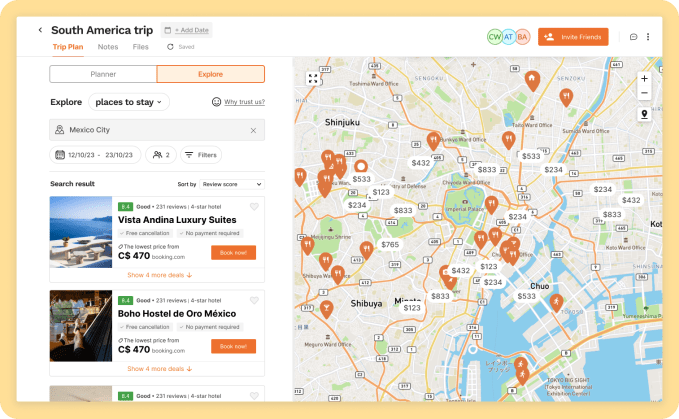Screen dimensions: 679x419
Task: Click Book now for Vista Andina Luxury Suites
Action: pyautogui.click(x=233, y=253)
